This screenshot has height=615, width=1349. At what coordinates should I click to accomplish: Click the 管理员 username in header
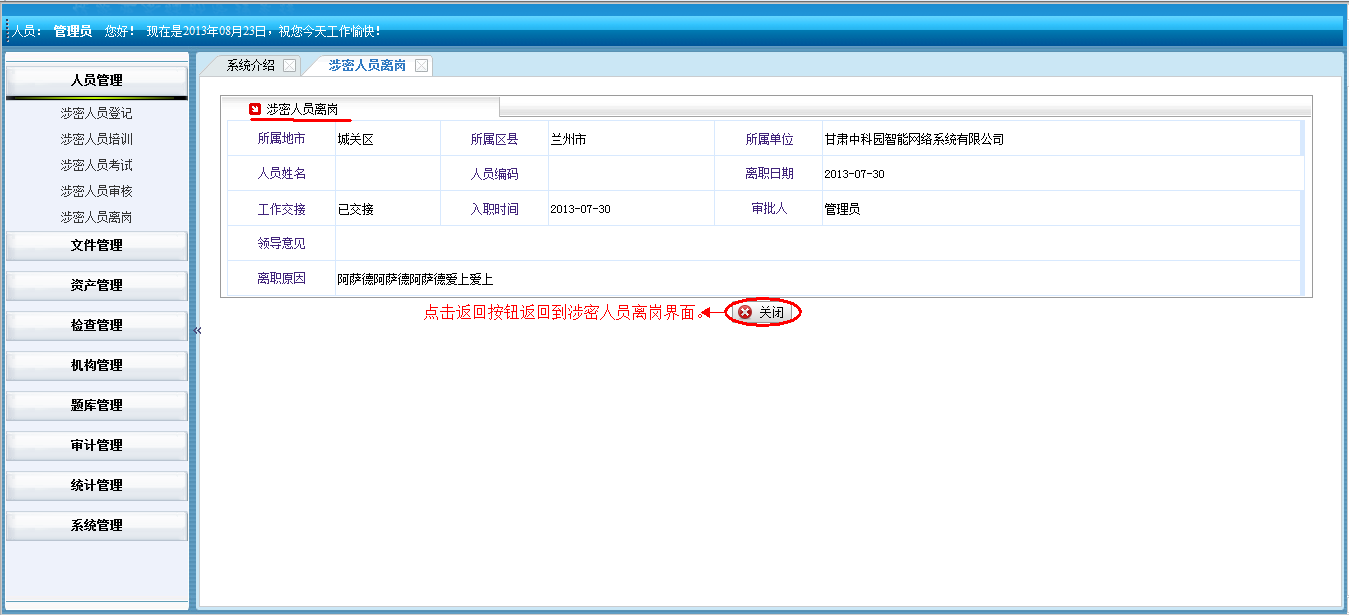pos(73,32)
